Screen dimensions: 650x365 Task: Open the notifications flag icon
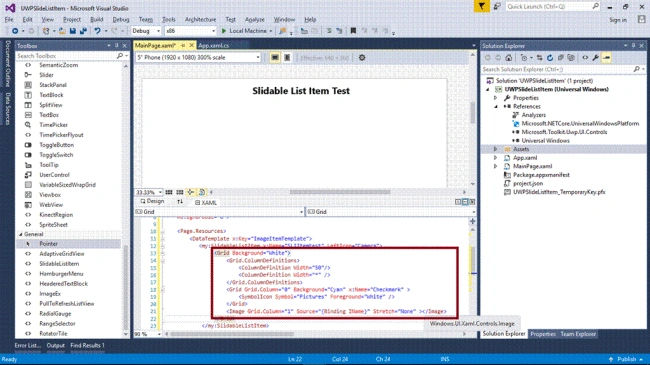(482, 7)
